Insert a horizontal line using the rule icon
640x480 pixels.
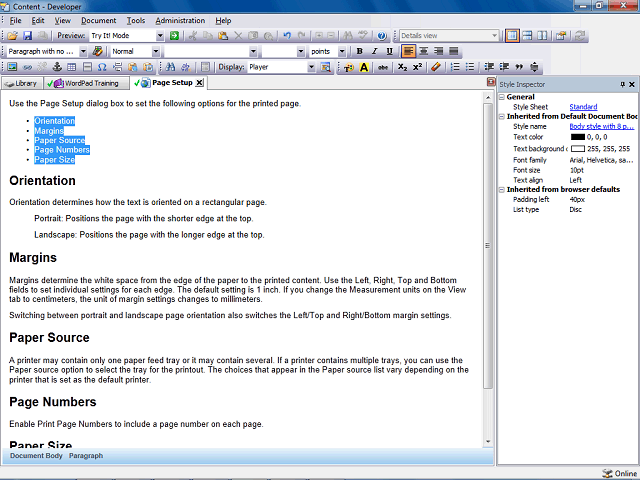pyautogui.click(x=87, y=67)
